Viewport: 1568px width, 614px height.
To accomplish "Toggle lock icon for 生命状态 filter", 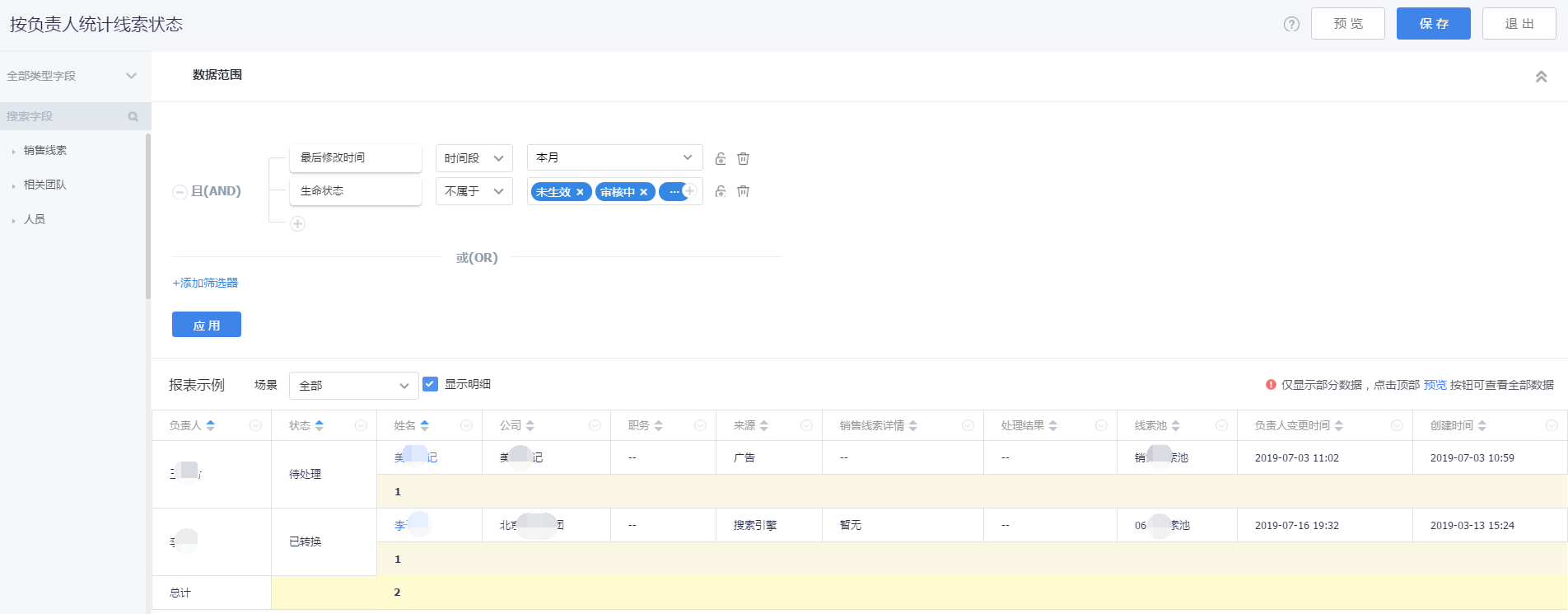I will point(721,191).
